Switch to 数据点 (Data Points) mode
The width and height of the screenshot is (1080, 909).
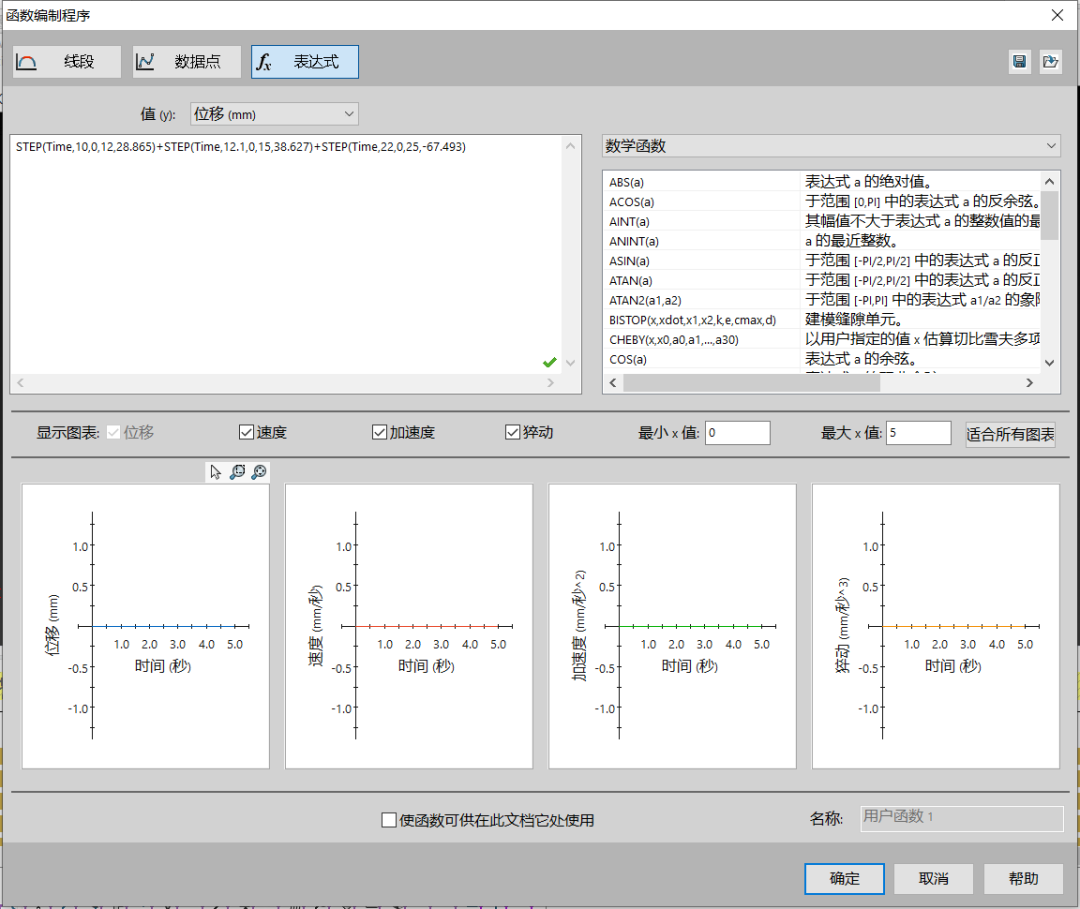(187, 62)
